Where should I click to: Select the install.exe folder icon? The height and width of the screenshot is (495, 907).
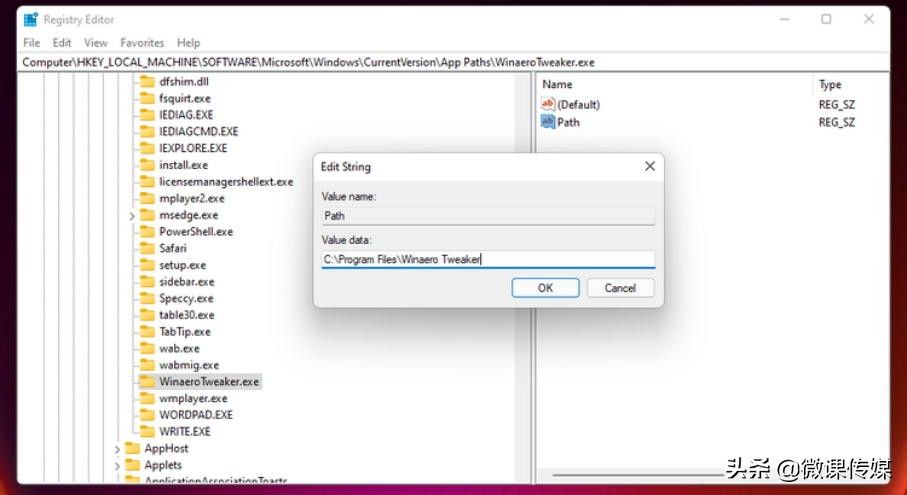pyautogui.click(x=148, y=165)
